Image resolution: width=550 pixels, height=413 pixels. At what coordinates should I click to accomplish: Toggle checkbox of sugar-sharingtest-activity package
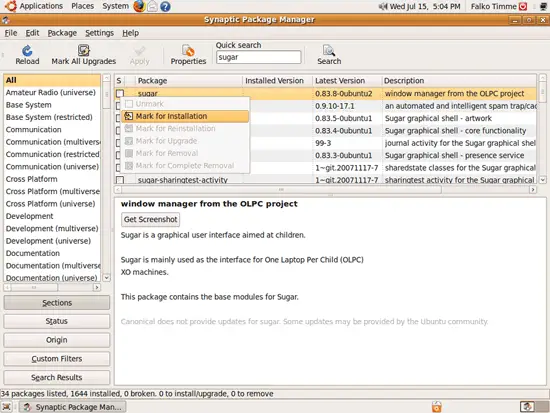120,180
